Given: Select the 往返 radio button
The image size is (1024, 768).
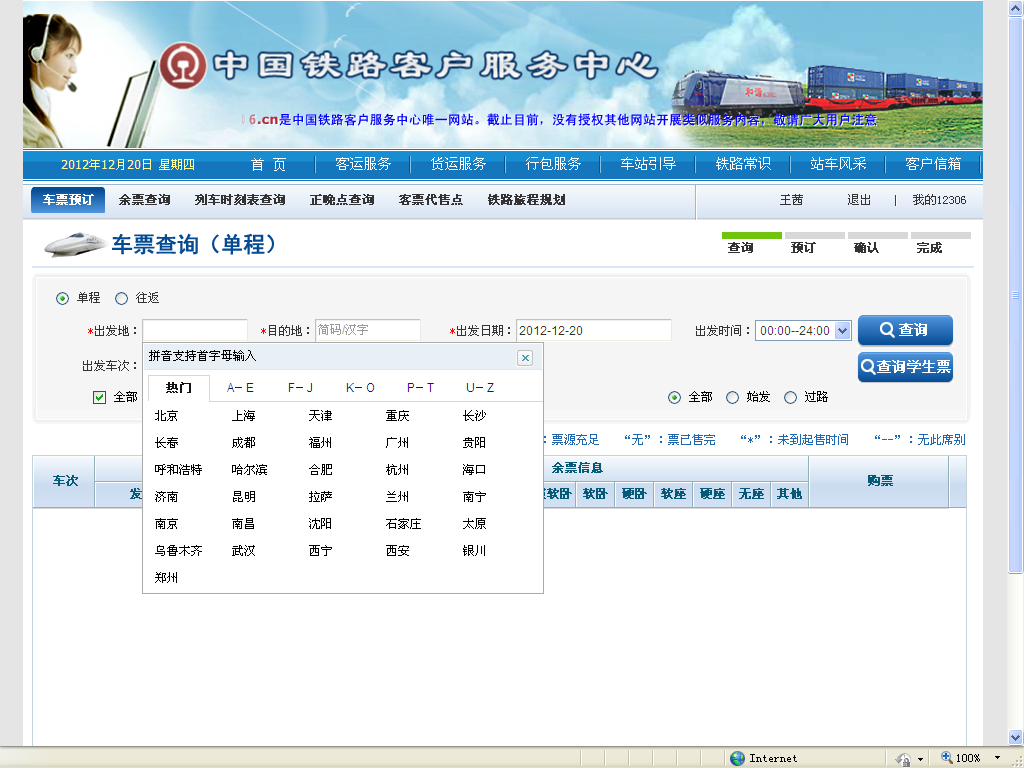Looking at the screenshot, I should click(121, 298).
